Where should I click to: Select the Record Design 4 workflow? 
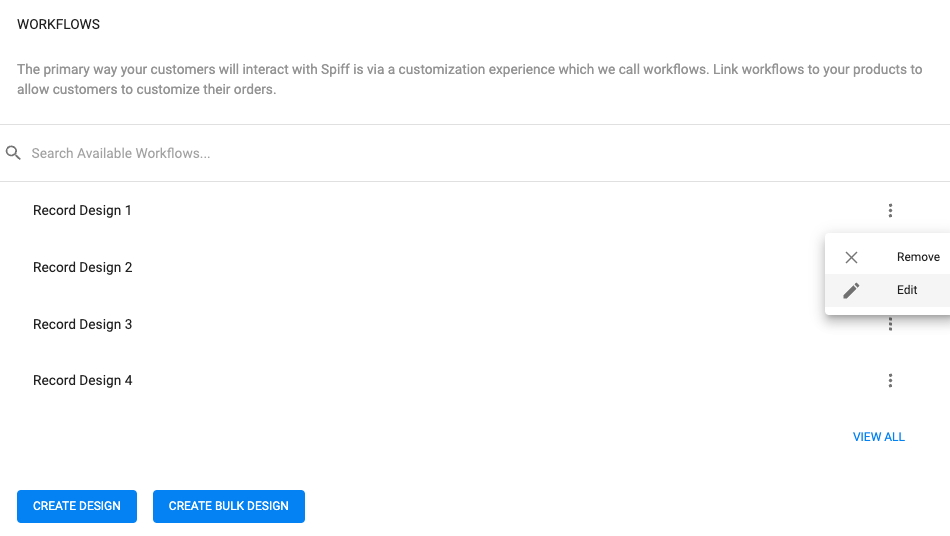82,380
